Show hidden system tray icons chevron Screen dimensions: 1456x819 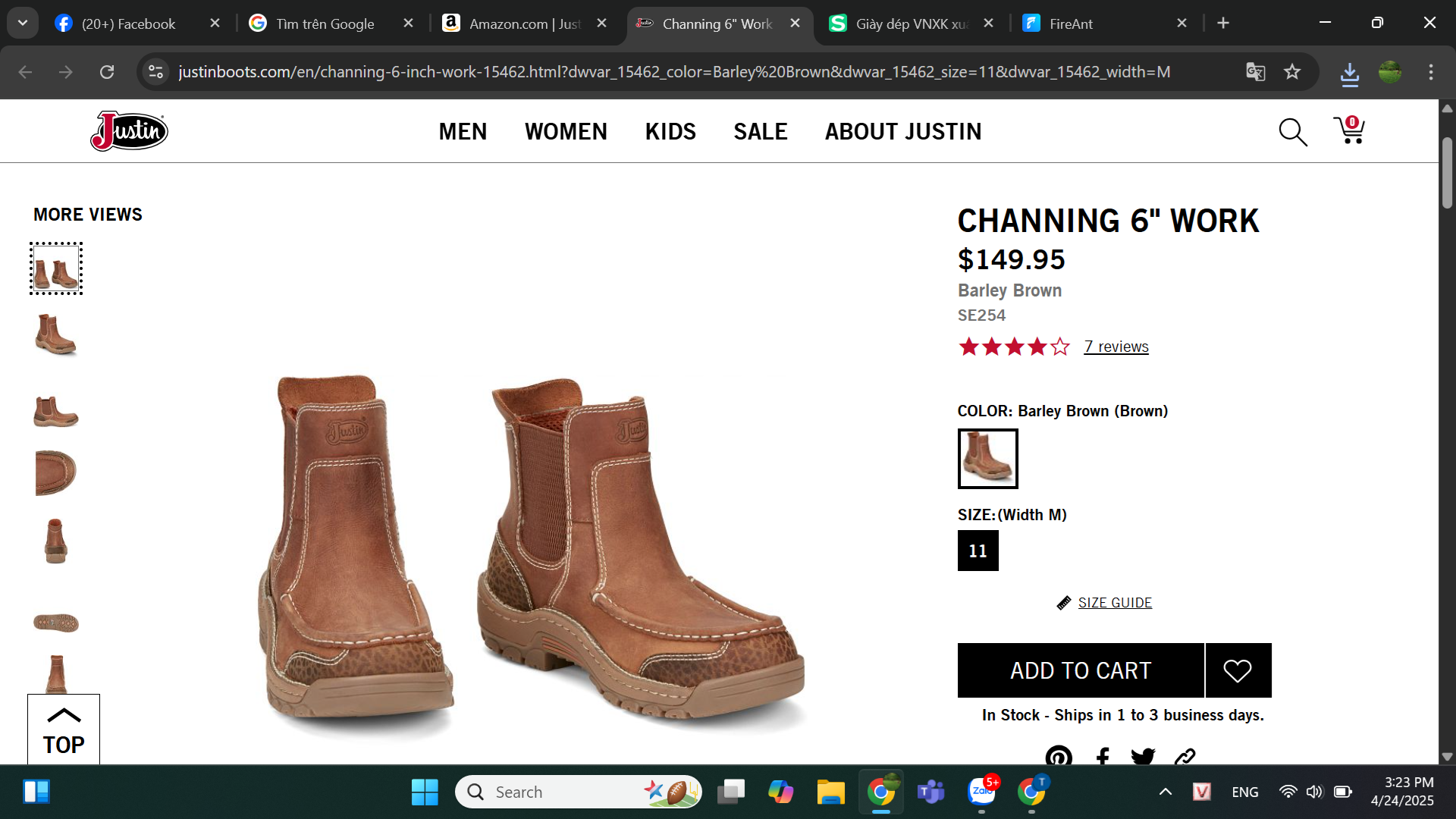pyautogui.click(x=1166, y=792)
